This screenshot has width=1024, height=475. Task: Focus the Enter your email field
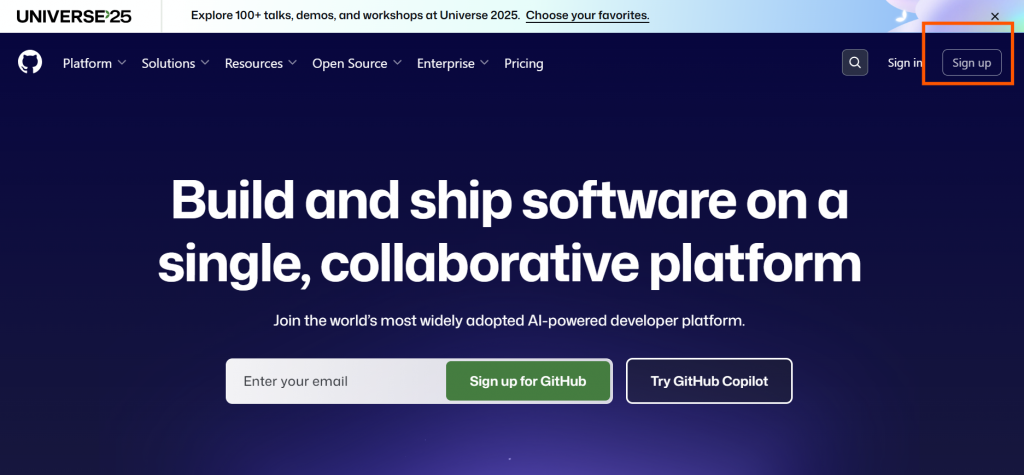click(x=336, y=381)
